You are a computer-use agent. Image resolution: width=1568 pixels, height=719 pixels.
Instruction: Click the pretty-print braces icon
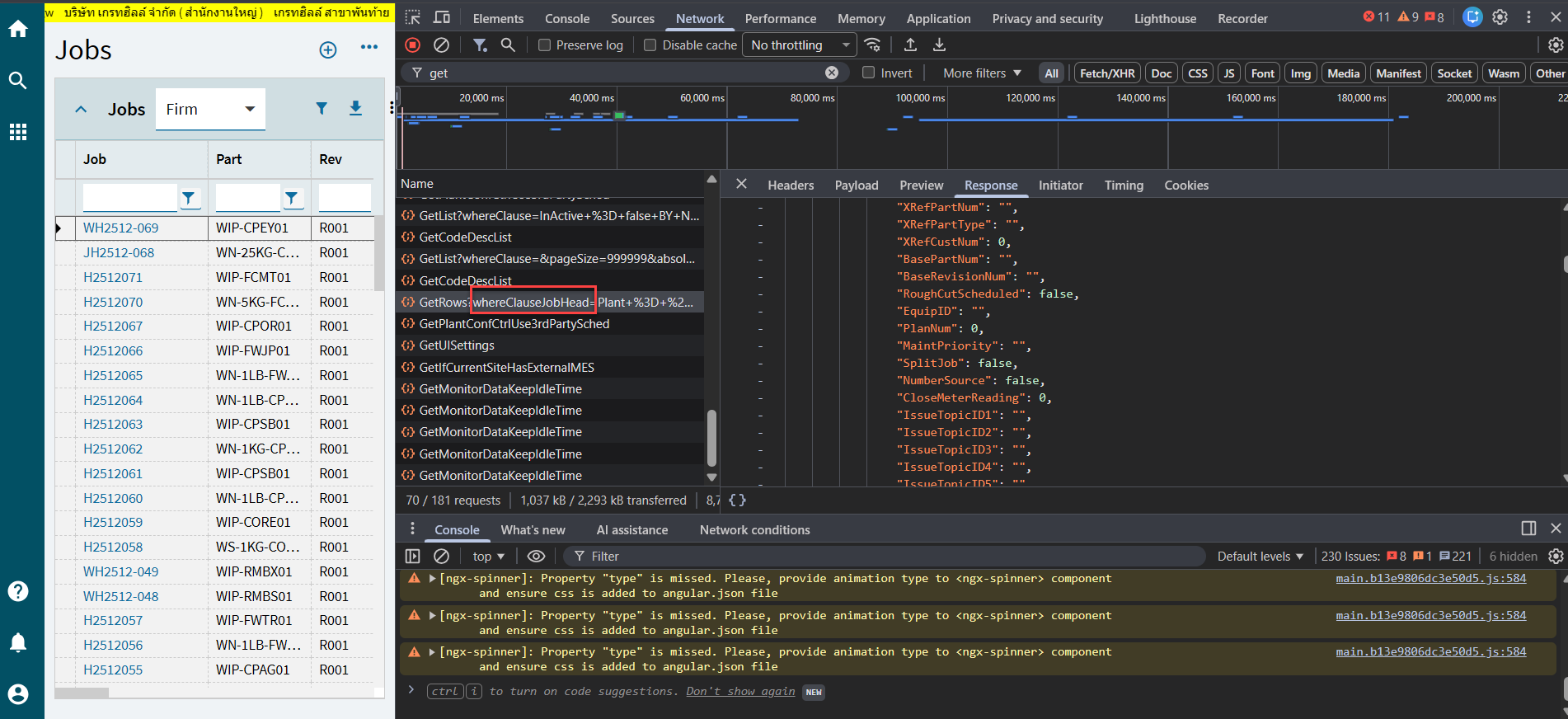737,500
